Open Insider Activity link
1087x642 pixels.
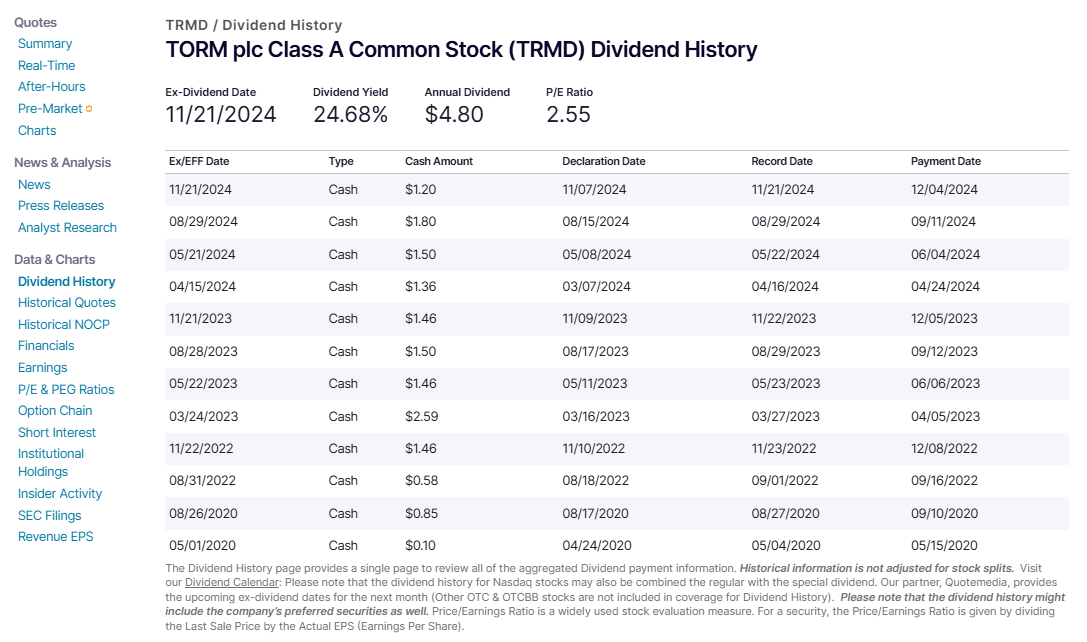60,493
